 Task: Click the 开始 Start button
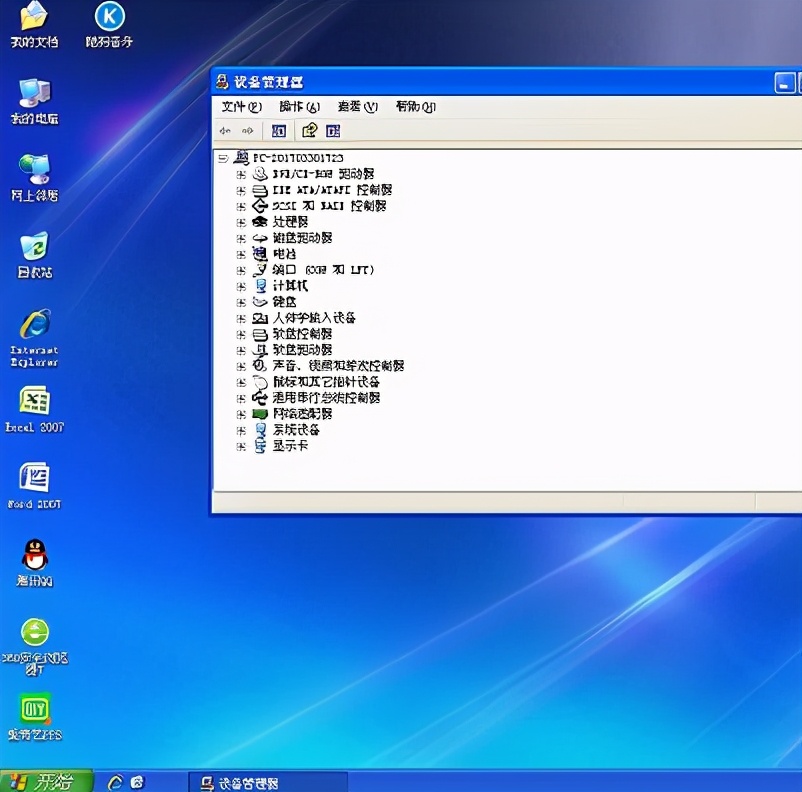coord(46,781)
